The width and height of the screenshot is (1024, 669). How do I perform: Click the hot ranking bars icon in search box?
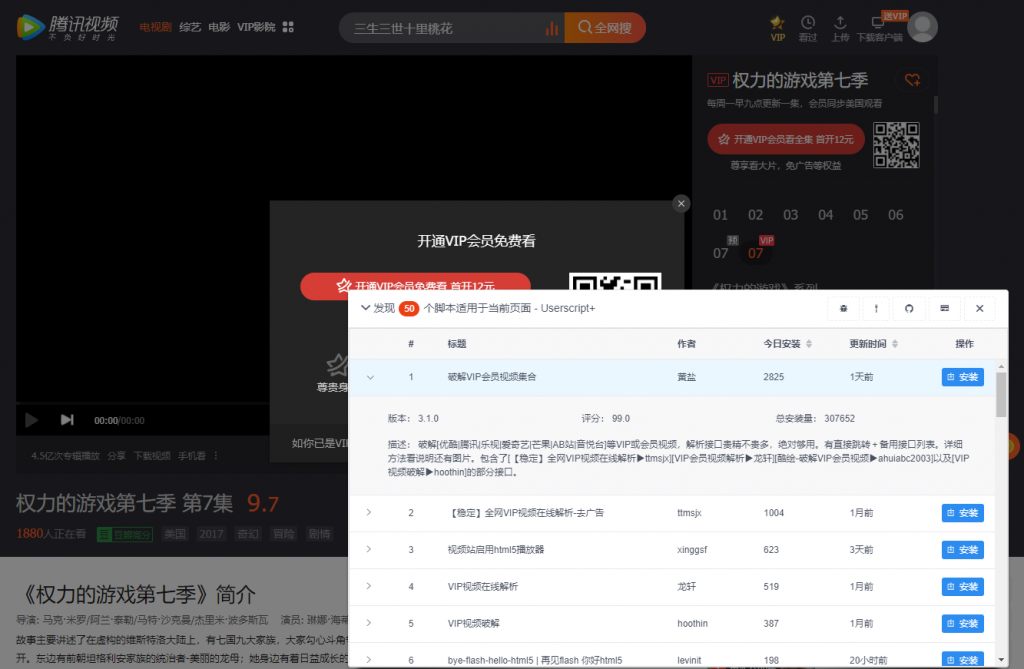pos(552,28)
